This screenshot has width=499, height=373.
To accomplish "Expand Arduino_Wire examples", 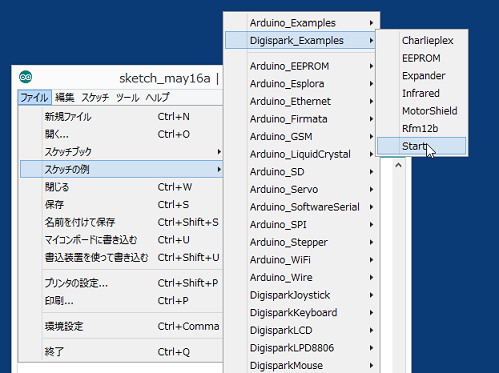I will coord(302,277).
